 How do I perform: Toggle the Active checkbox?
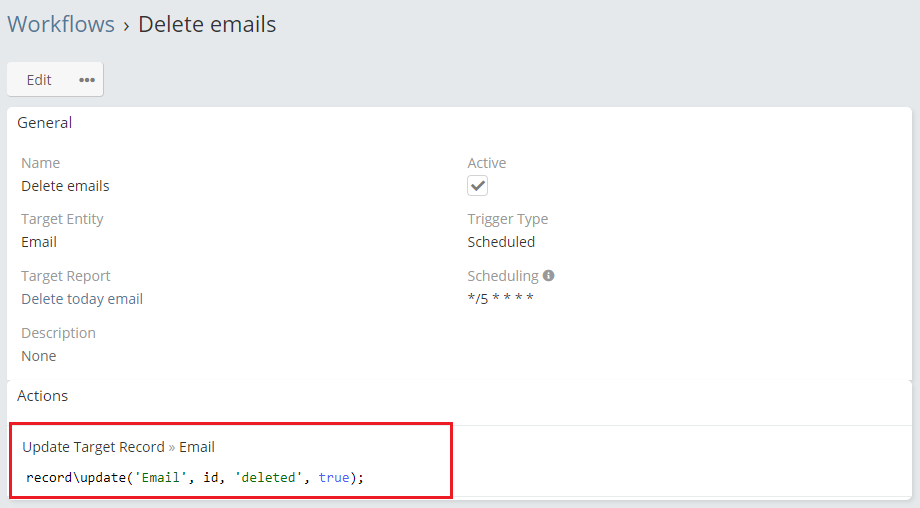point(478,186)
